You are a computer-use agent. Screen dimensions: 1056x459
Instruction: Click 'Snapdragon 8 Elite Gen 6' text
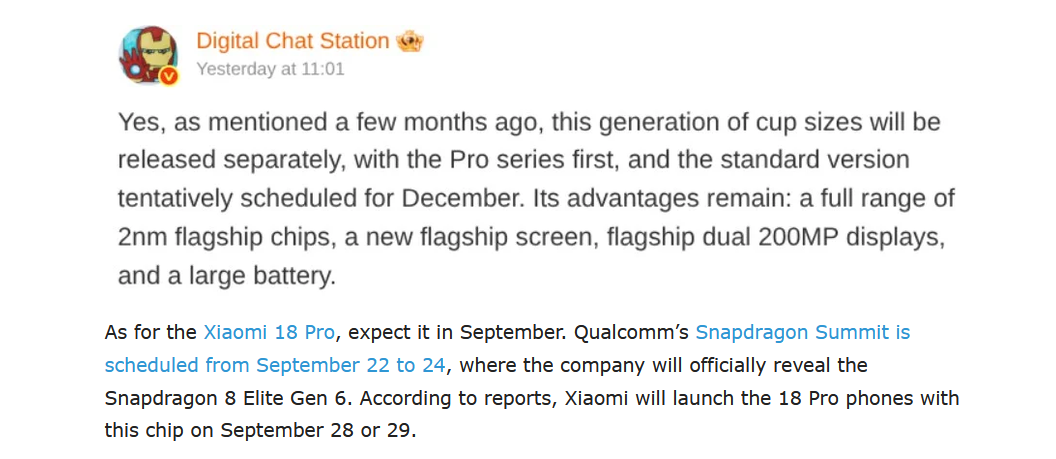coord(228,398)
